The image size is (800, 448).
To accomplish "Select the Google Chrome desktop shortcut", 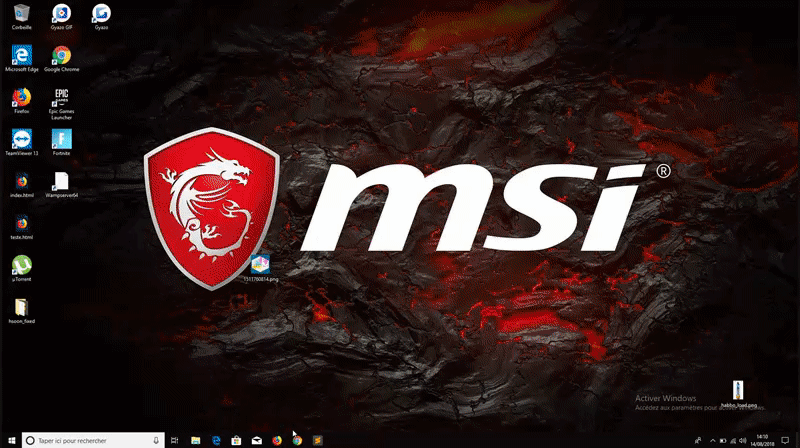I will click(61, 58).
